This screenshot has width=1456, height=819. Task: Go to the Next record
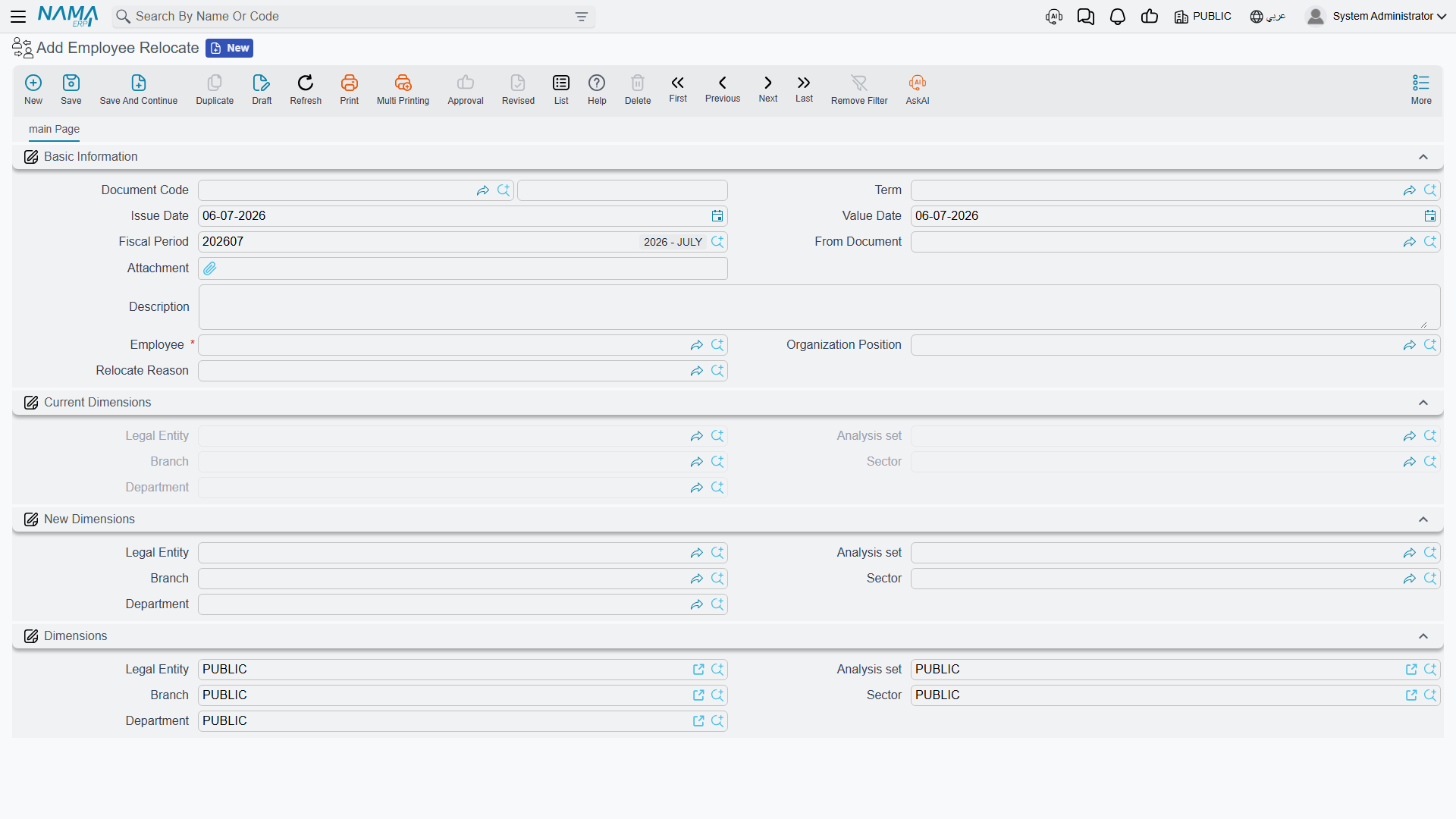(768, 89)
